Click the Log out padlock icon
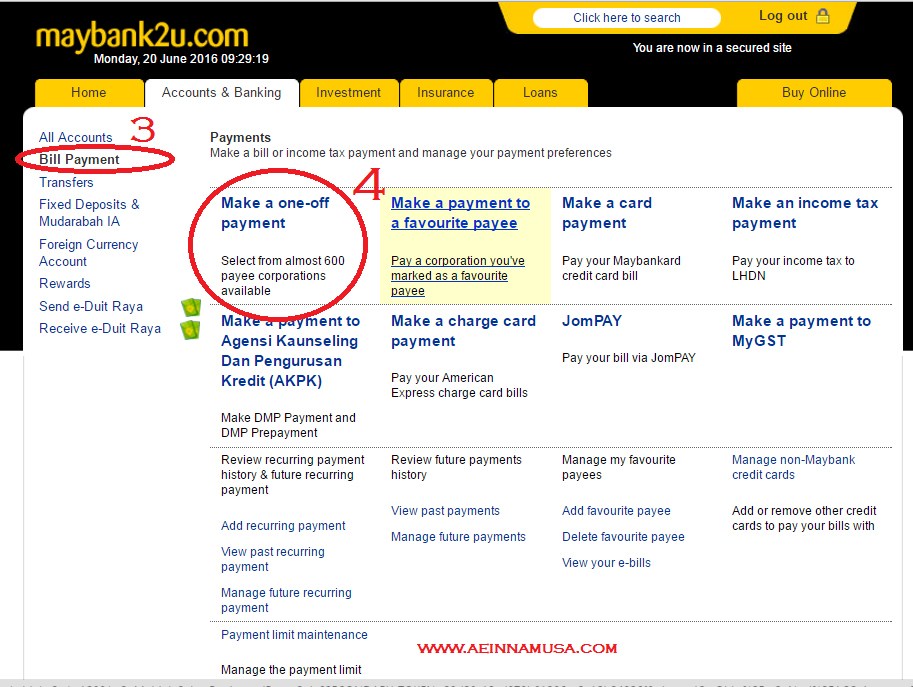Viewport: 913px width, 687px height. (822, 16)
